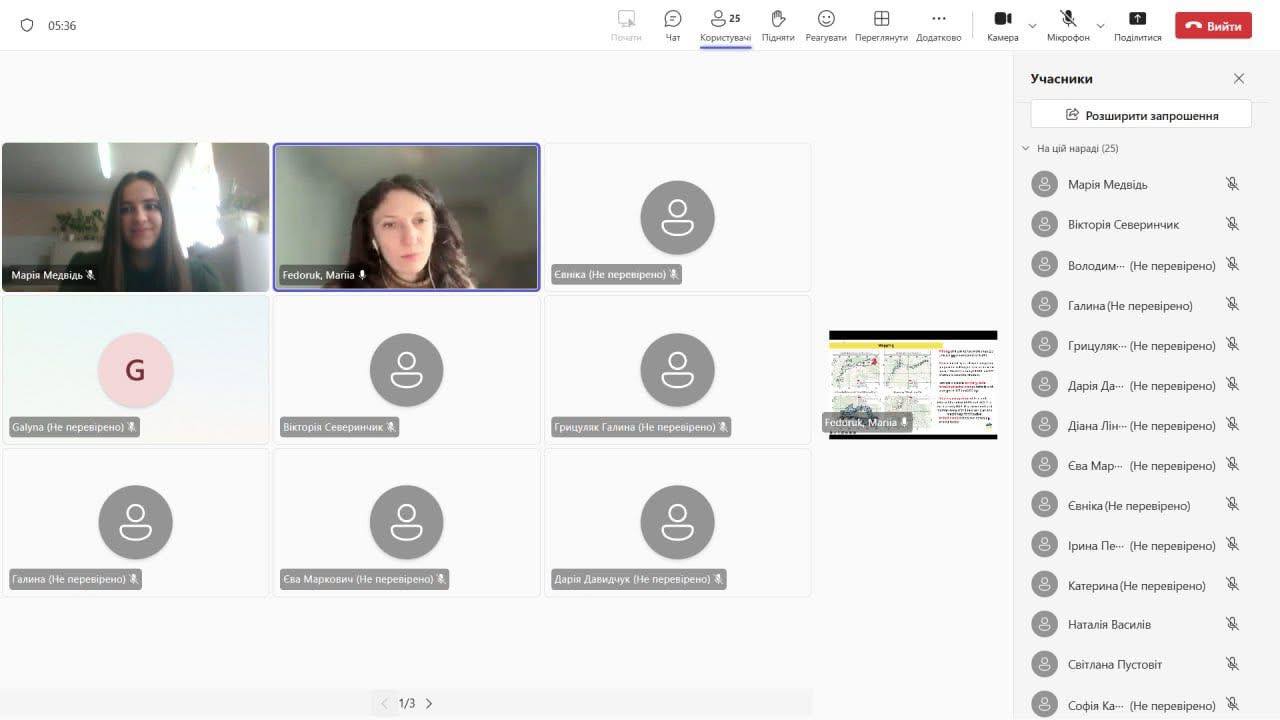Viewport: 1280px width, 720px height.
Task: Click Розширити запрошення button
Action: pyautogui.click(x=1141, y=115)
